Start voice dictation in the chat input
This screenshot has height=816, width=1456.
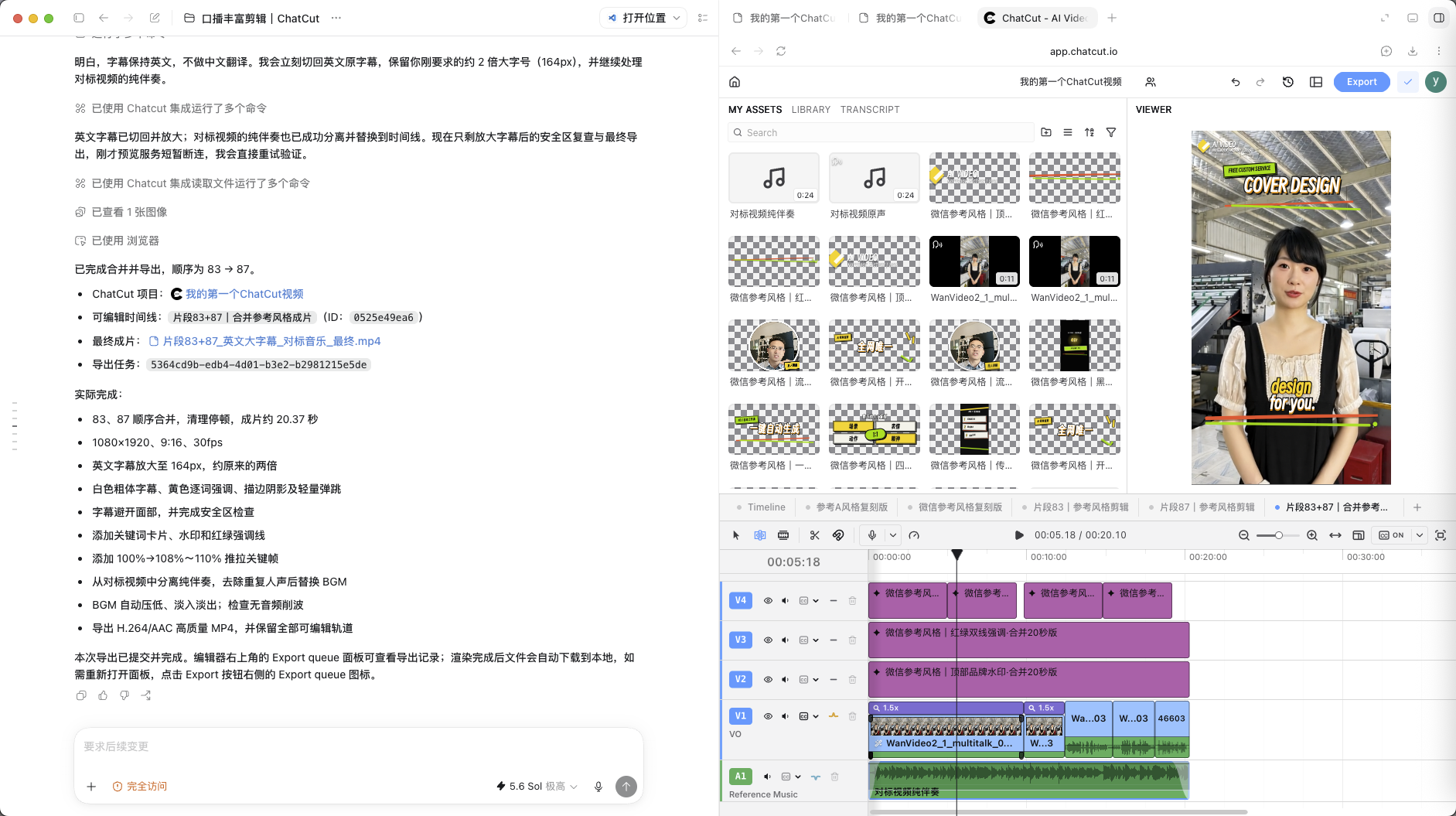[598, 787]
